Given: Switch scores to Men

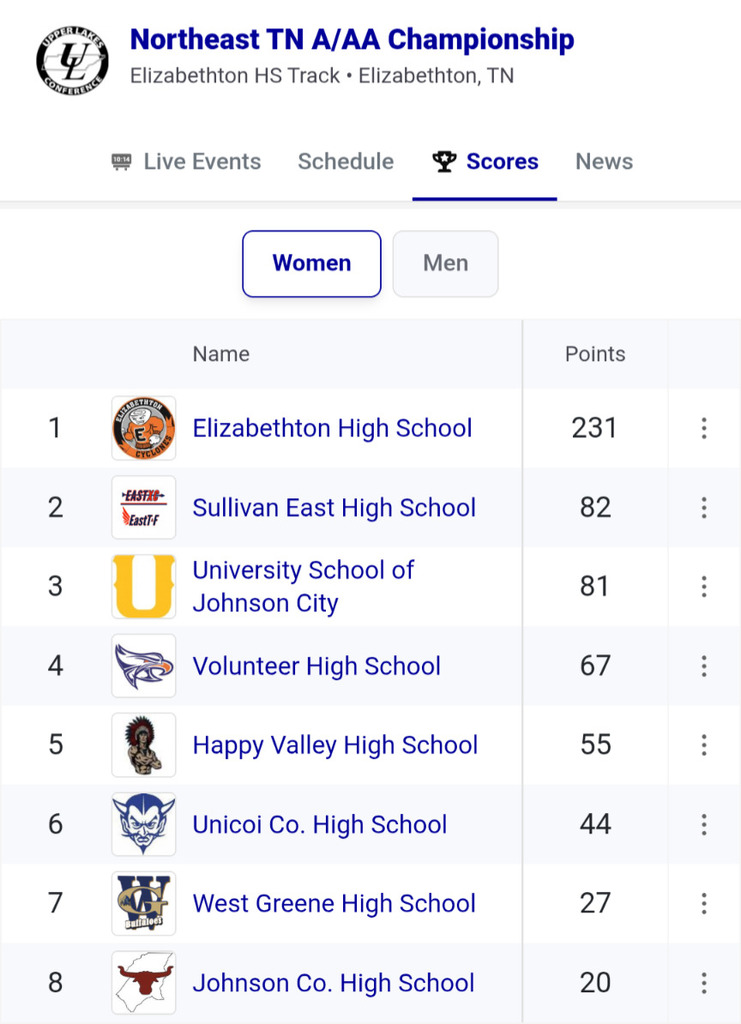Looking at the screenshot, I should click(x=445, y=264).
